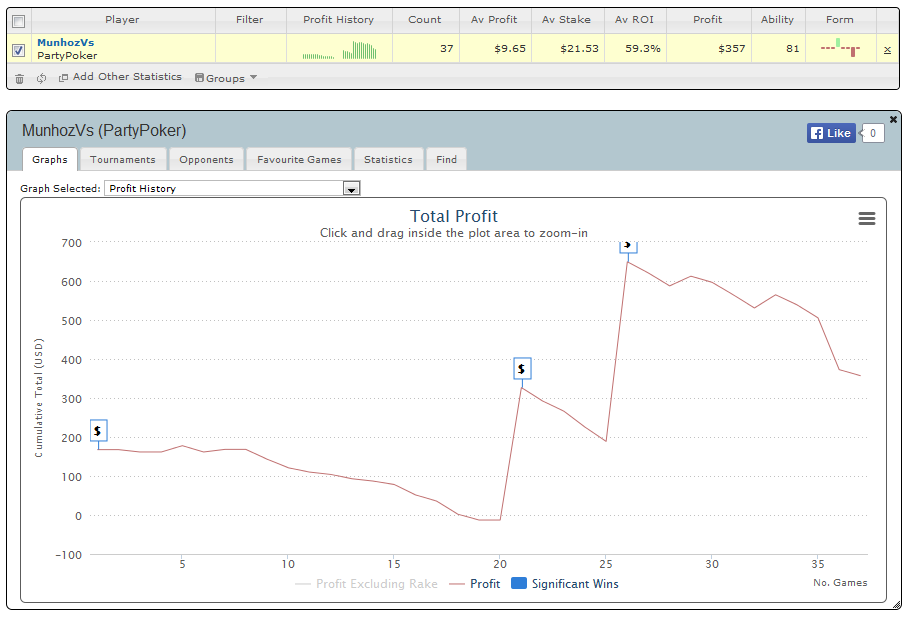Click the Facebook Like button

click(x=831, y=133)
